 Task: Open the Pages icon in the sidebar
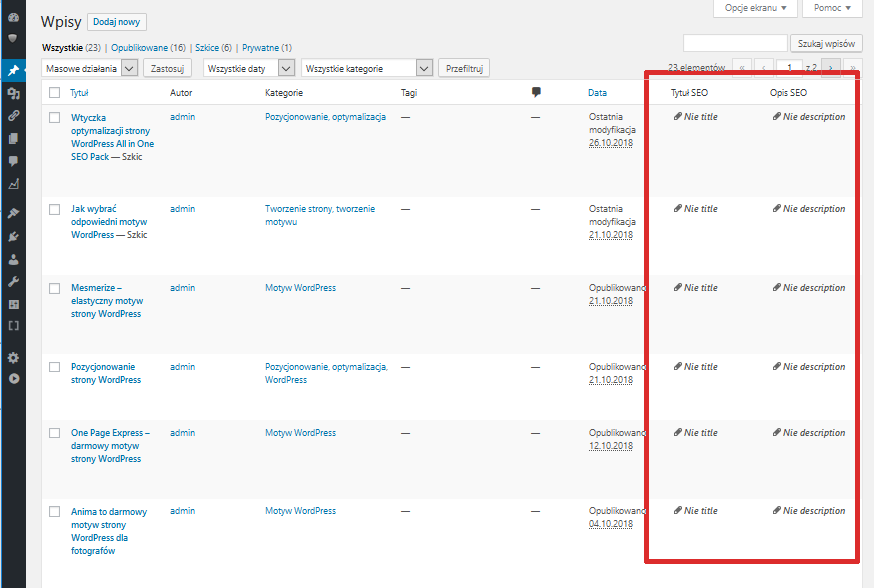coord(13,138)
